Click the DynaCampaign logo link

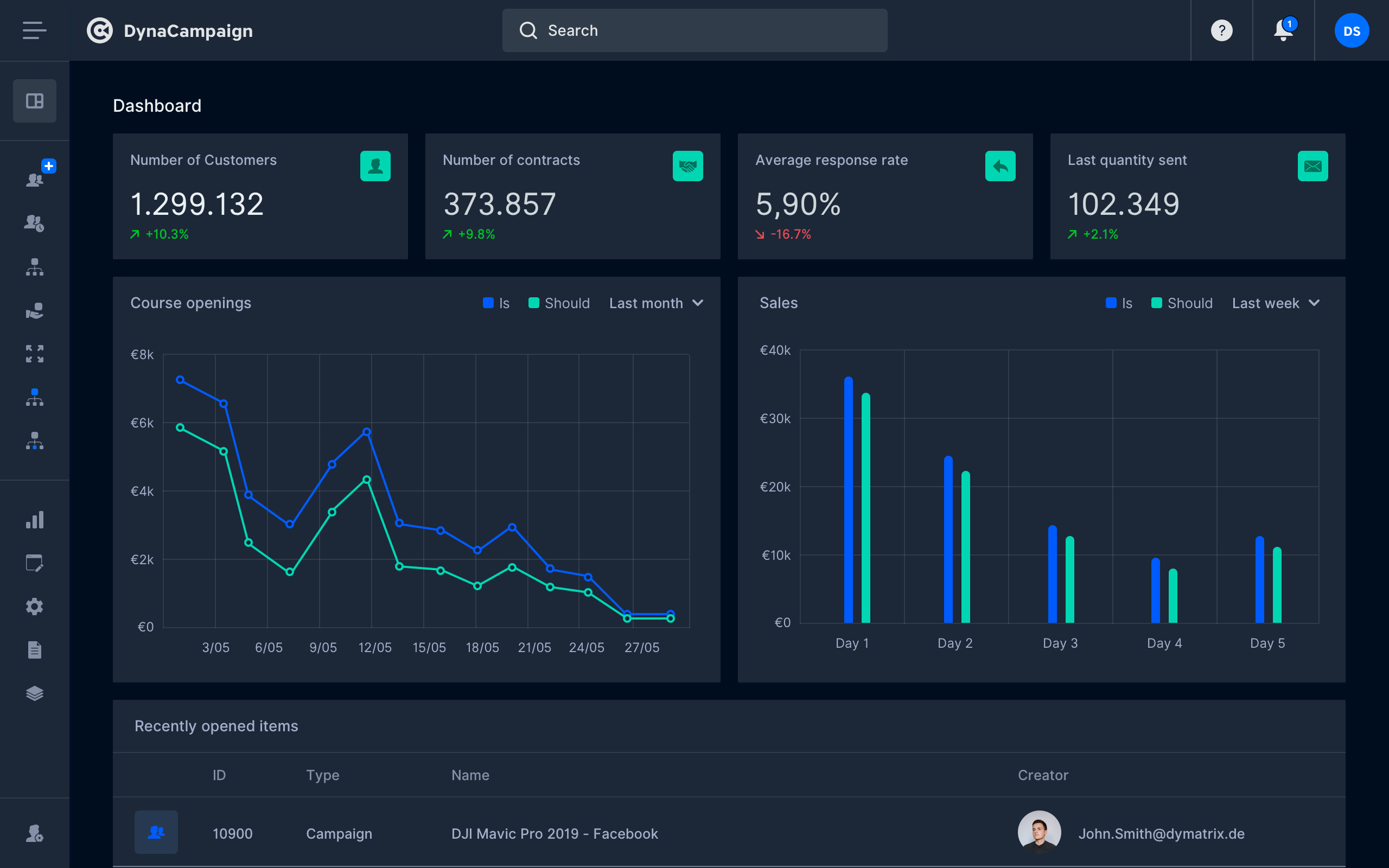click(x=170, y=30)
